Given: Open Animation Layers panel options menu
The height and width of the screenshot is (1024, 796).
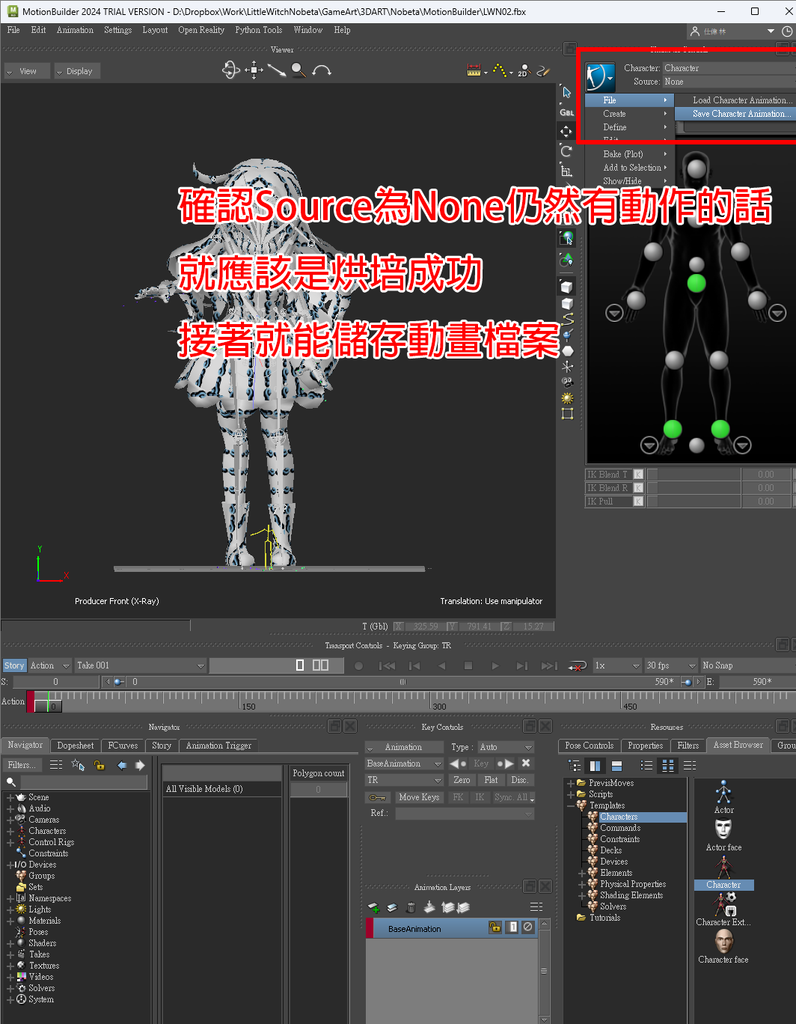Looking at the screenshot, I should tap(536, 906).
